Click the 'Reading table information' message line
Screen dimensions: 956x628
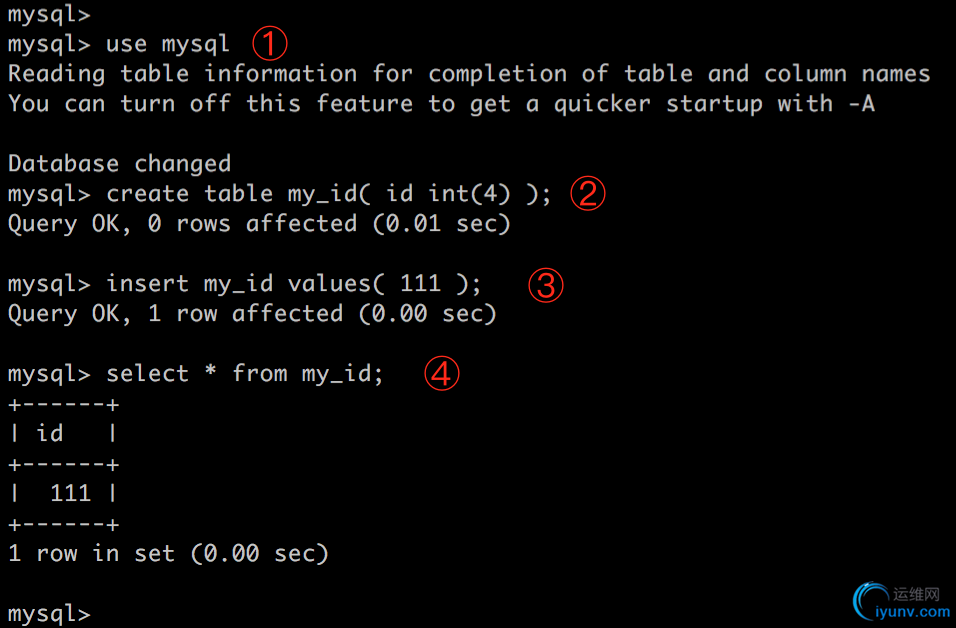tap(469, 74)
